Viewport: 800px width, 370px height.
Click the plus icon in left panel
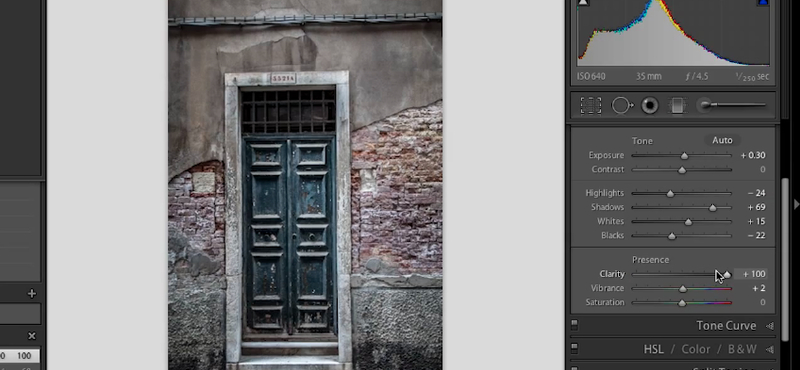32,293
